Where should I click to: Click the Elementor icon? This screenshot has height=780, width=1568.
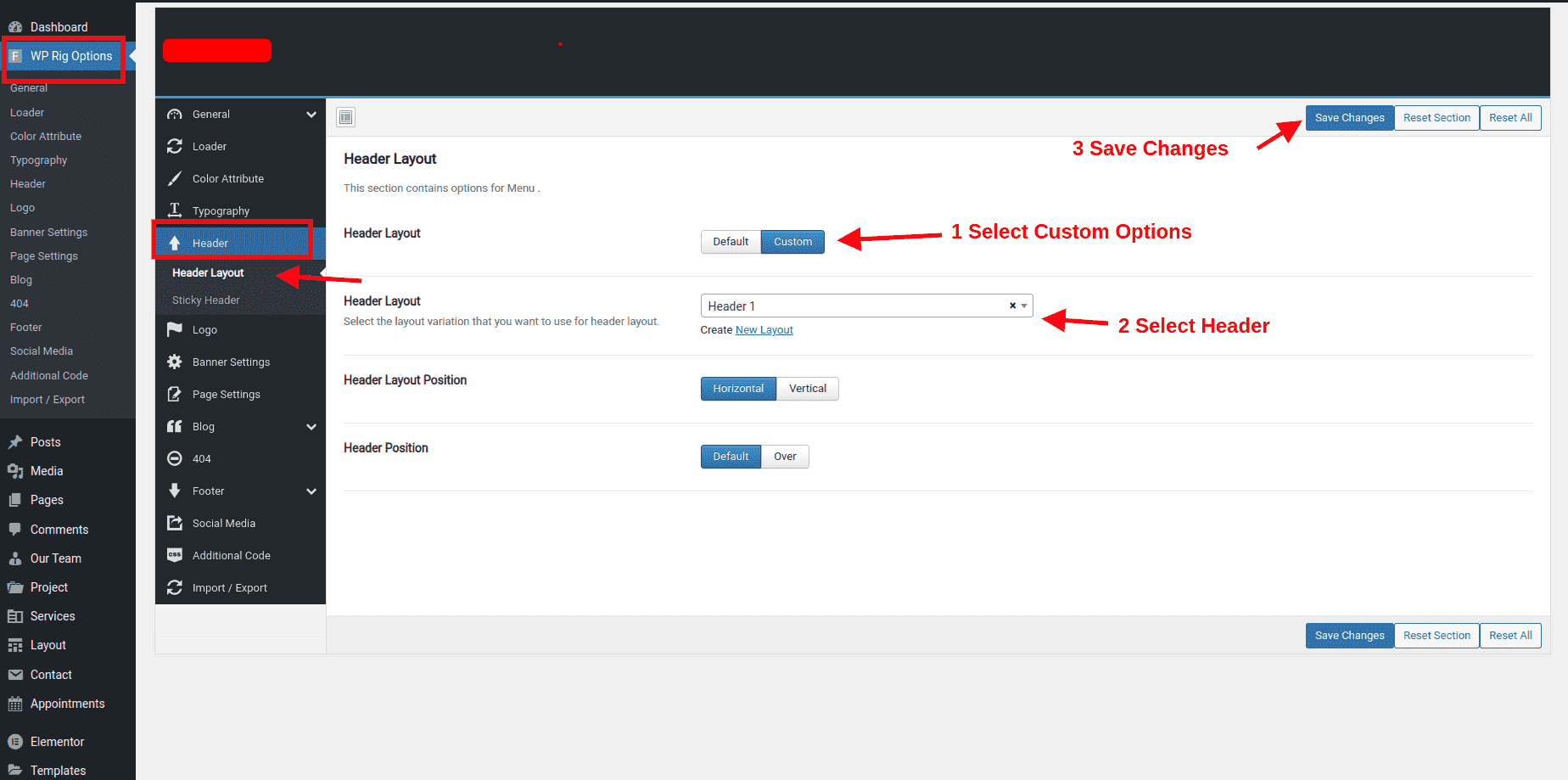15,742
